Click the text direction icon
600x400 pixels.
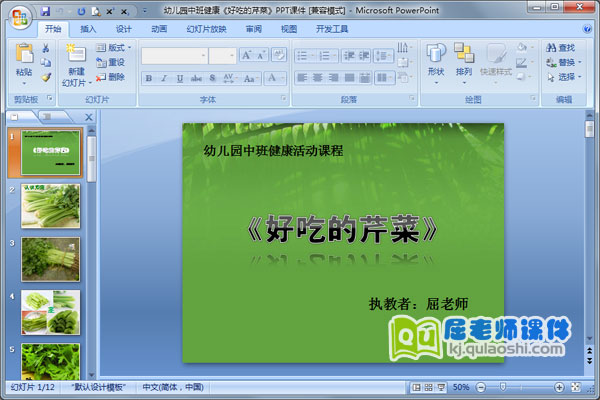[x=404, y=47]
